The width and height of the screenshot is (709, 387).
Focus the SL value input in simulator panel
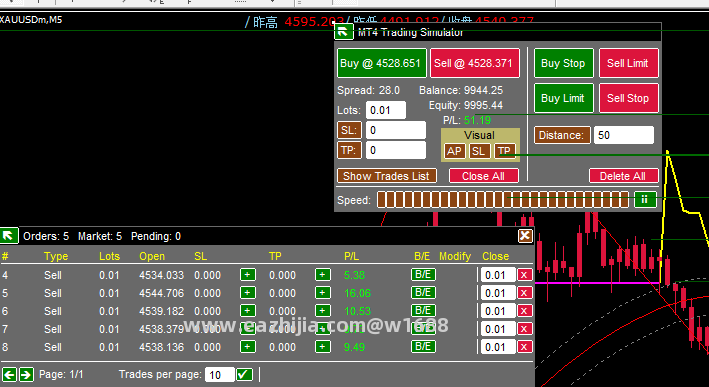(x=396, y=130)
